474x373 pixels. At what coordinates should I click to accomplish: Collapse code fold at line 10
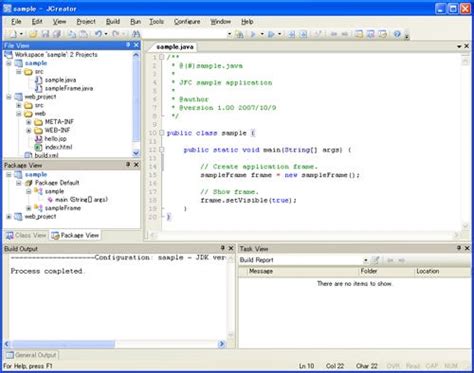point(162,133)
